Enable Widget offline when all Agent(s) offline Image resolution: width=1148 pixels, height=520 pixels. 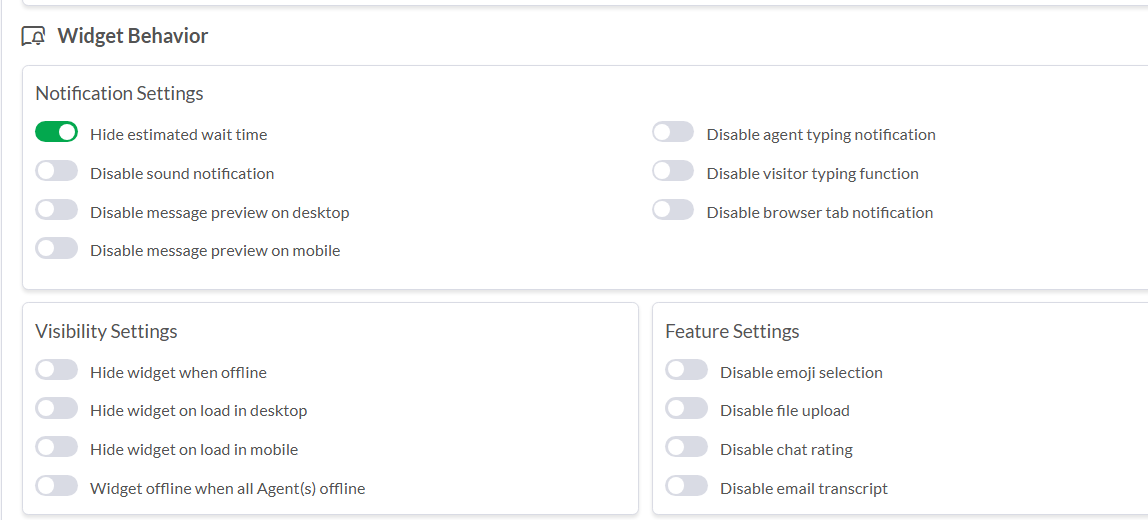(56, 487)
